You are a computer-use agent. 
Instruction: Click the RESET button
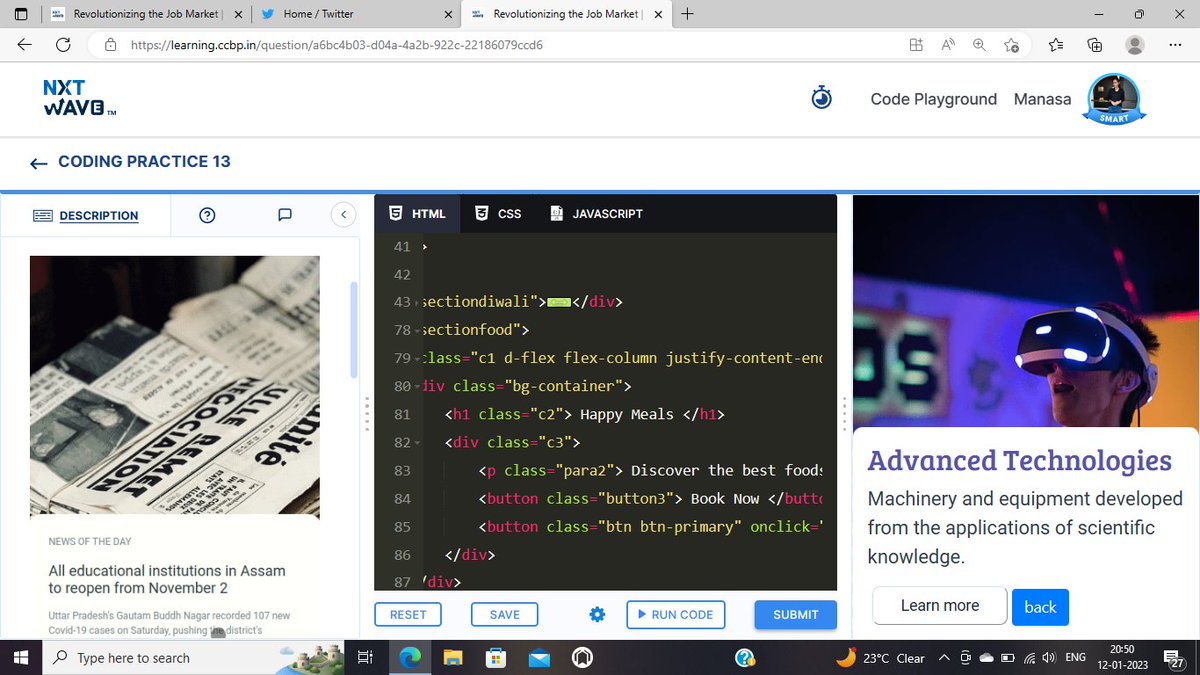point(408,614)
